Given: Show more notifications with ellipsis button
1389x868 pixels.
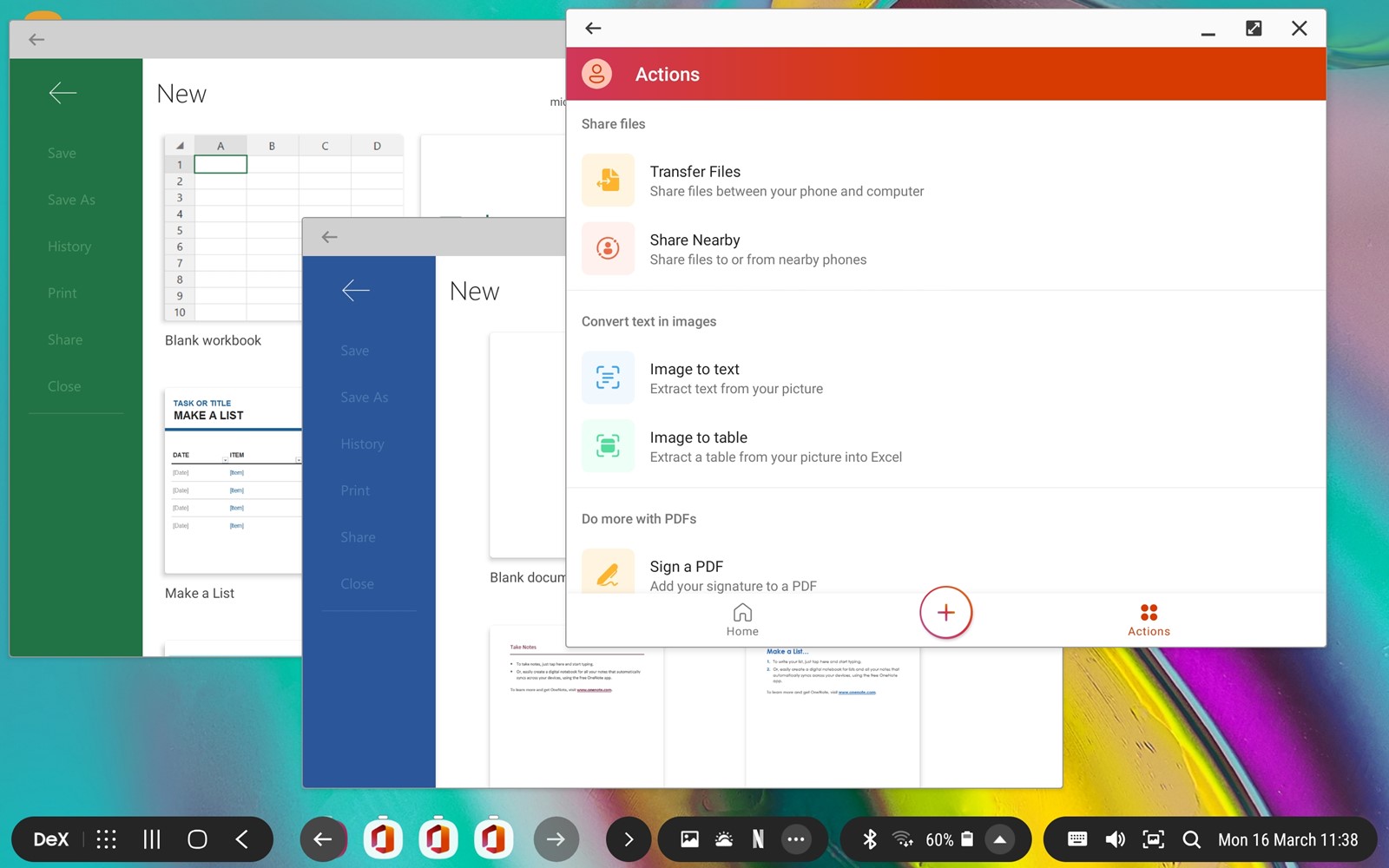Looking at the screenshot, I should click(x=795, y=839).
